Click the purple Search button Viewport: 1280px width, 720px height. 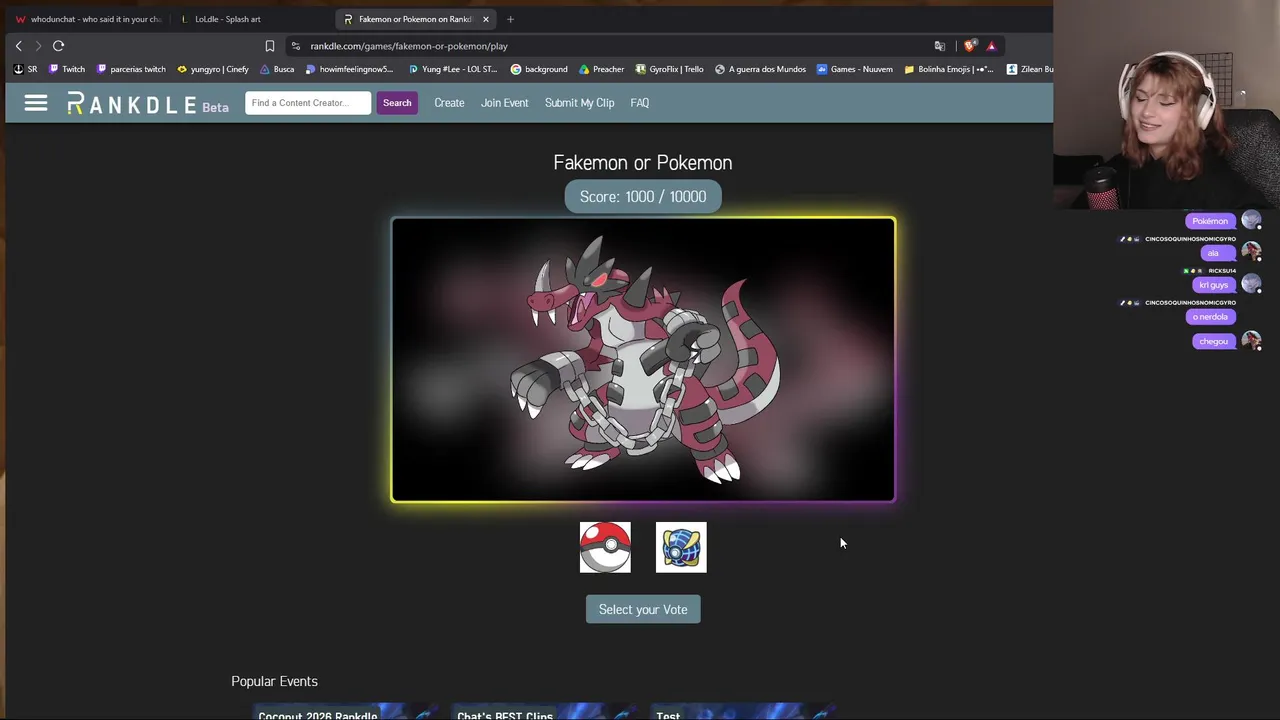[397, 103]
